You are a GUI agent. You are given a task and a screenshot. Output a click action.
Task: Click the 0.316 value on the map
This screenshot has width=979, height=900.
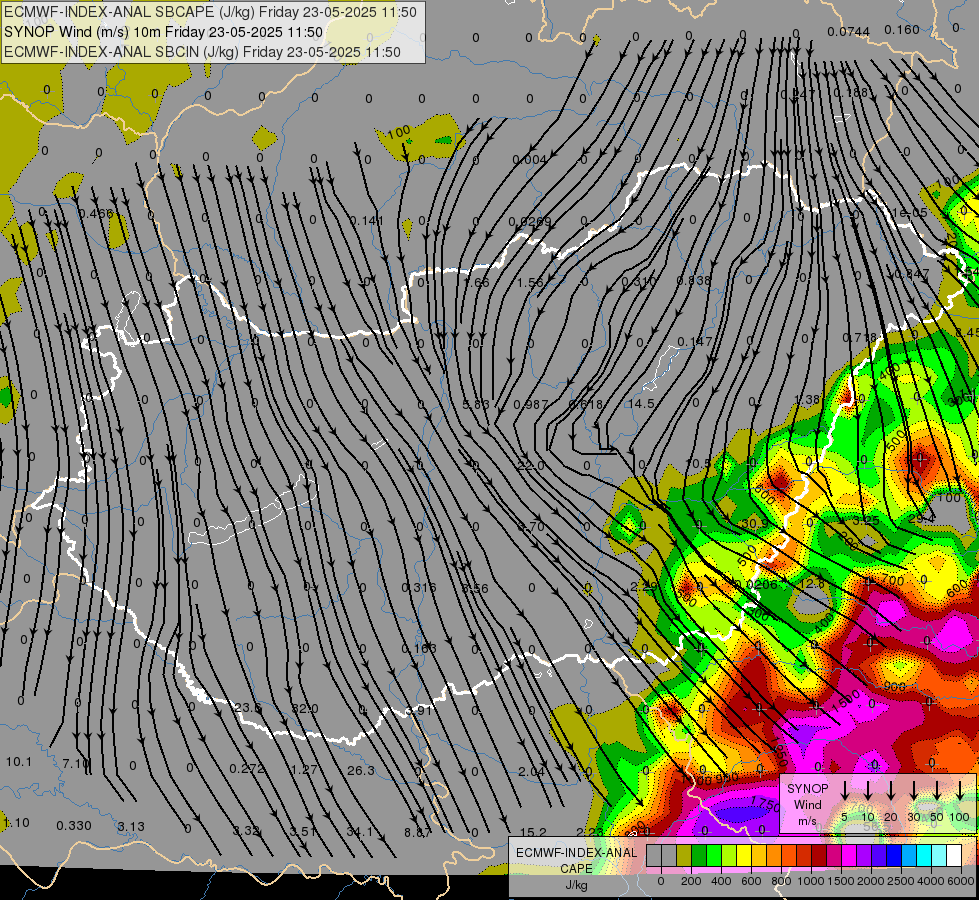(419, 588)
